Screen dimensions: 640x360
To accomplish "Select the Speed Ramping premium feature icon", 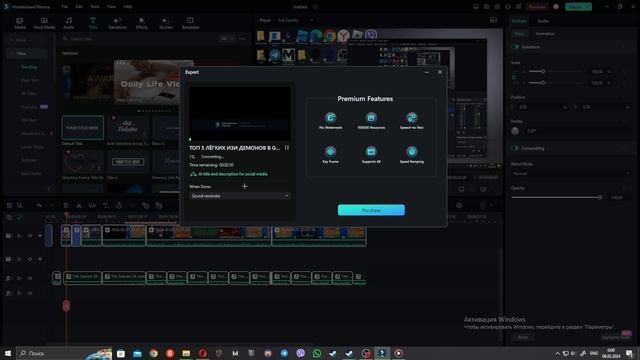I will (411, 151).
